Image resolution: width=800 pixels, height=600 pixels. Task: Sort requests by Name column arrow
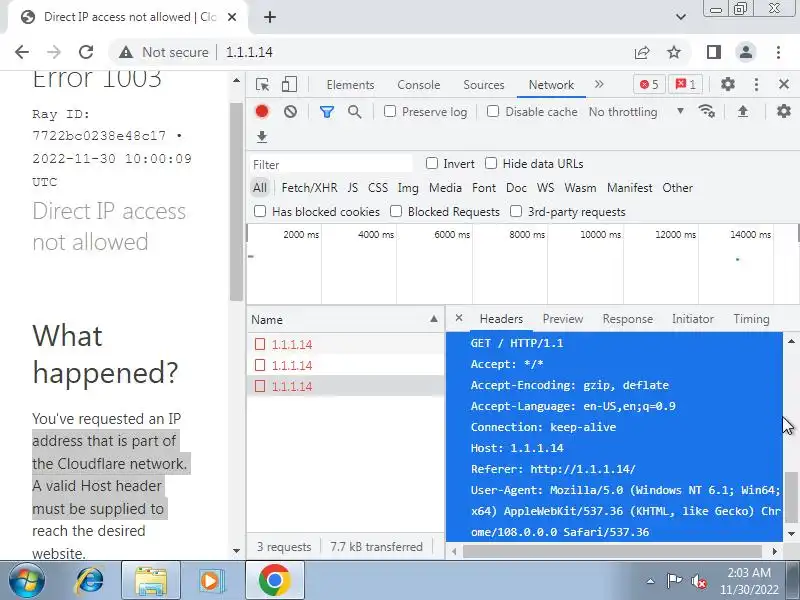(x=434, y=319)
